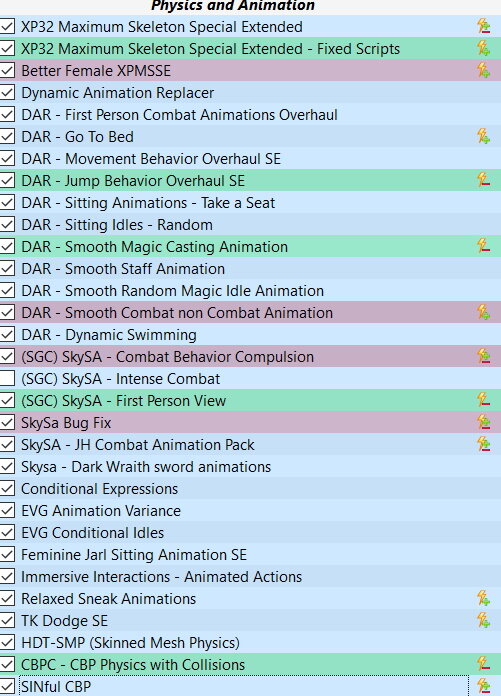Toggle SINful CBP checkbox
Viewport: 501px width, 696px height.
tap(7, 686)
